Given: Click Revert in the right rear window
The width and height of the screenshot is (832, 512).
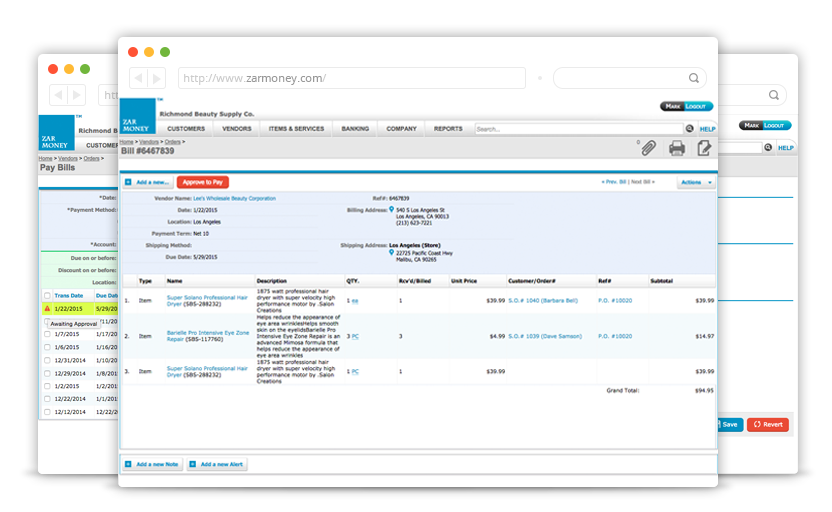Looking at the screenshot, I should click(768, 424).
